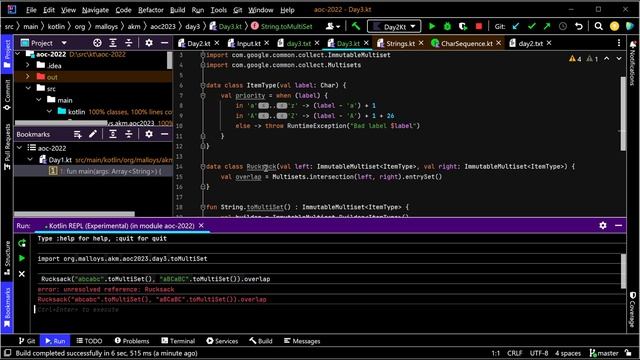The height and width of the screenshot is (360, 640).
Task: Click the Rollback undo icon
Action: click(579, 27)
